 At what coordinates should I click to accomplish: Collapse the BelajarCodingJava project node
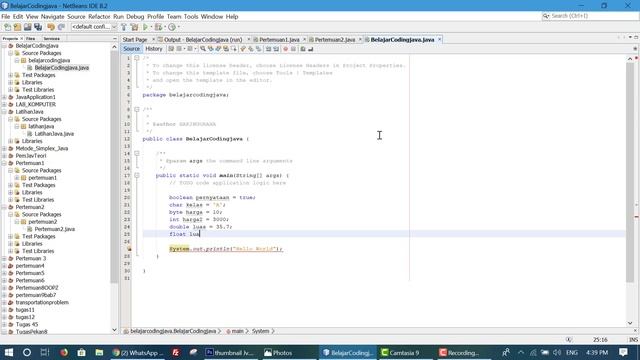coord(4,46)
